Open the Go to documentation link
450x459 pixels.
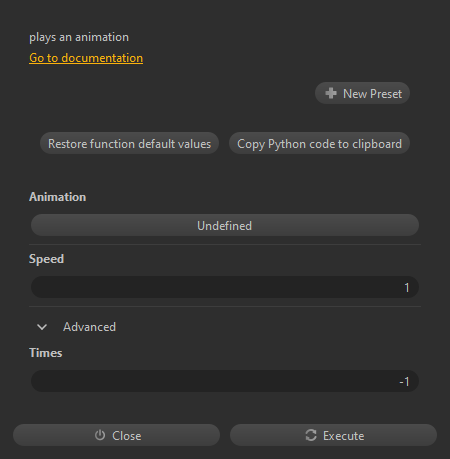click(x=86, y=58)
